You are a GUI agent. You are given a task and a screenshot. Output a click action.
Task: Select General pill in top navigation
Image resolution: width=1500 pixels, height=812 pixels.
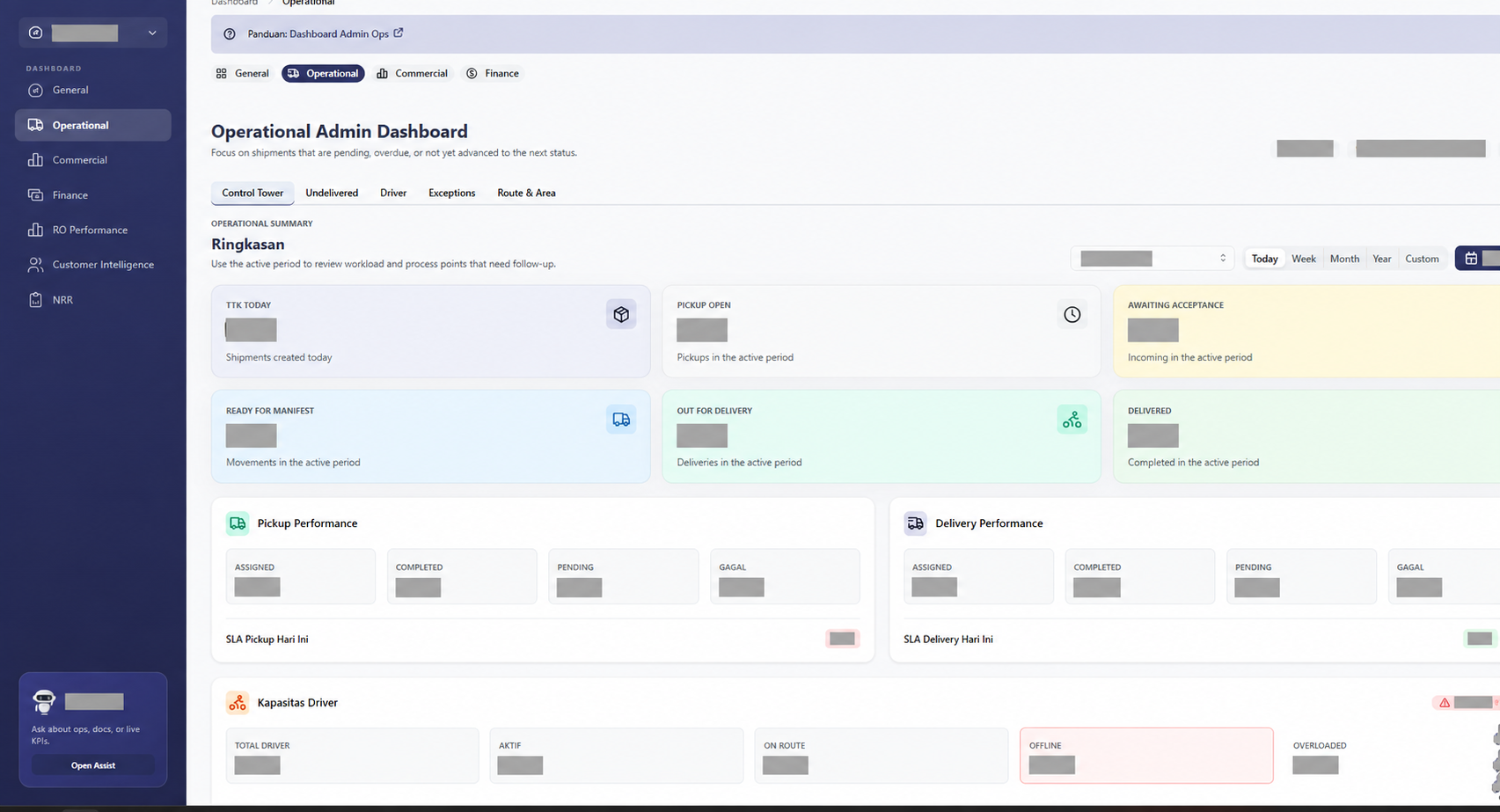click(x=243, y=74)
